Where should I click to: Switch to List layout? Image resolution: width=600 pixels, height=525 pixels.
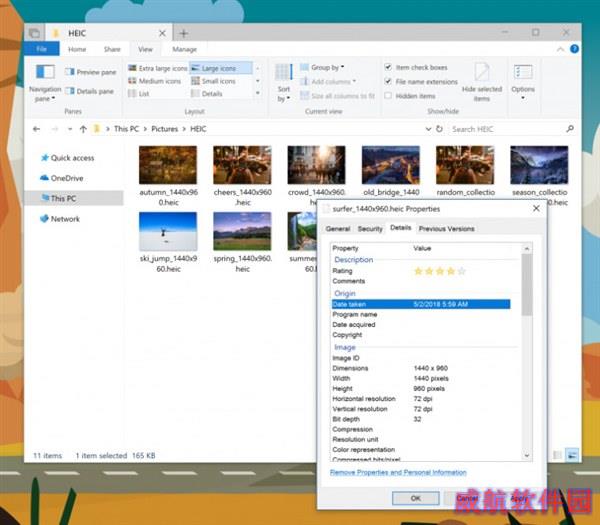click(x=139, y=93)
